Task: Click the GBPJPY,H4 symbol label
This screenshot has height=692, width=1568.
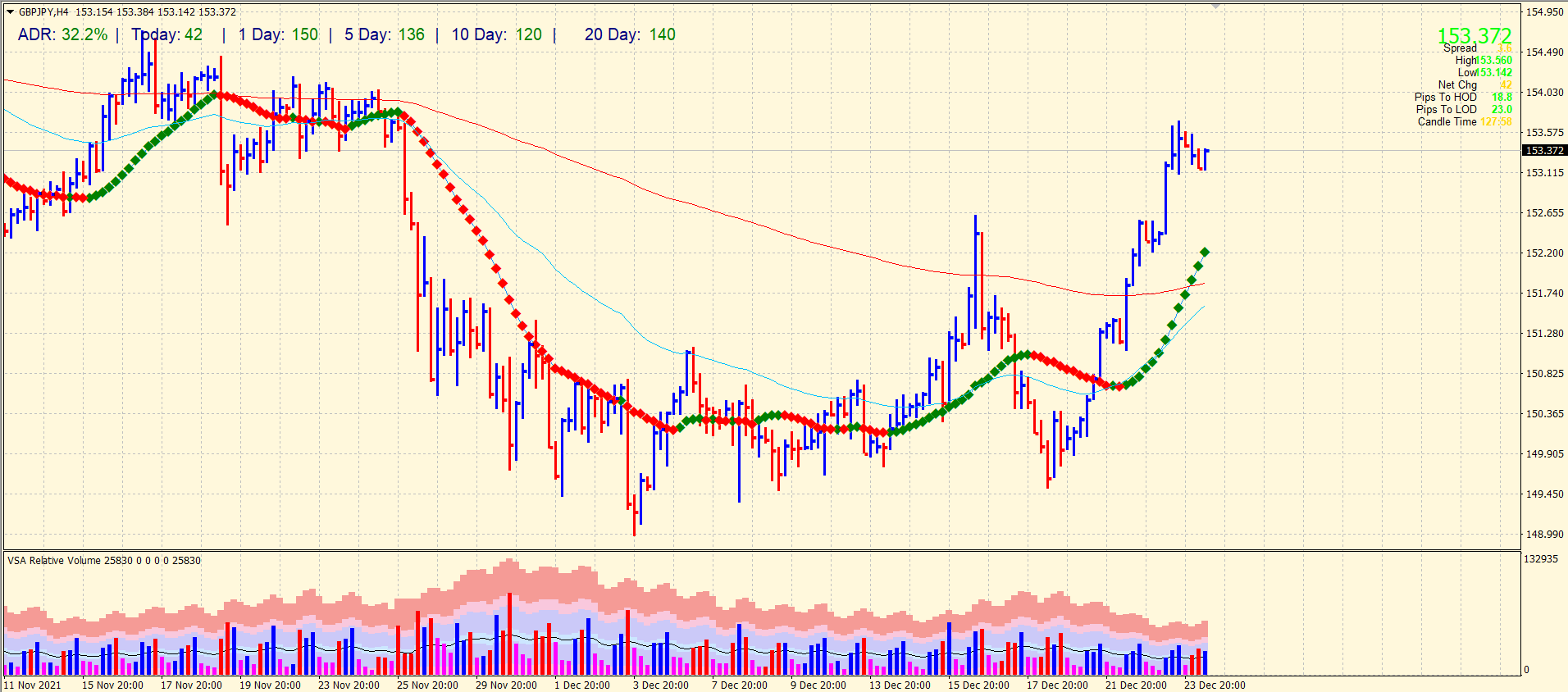Action: point(43,12)
